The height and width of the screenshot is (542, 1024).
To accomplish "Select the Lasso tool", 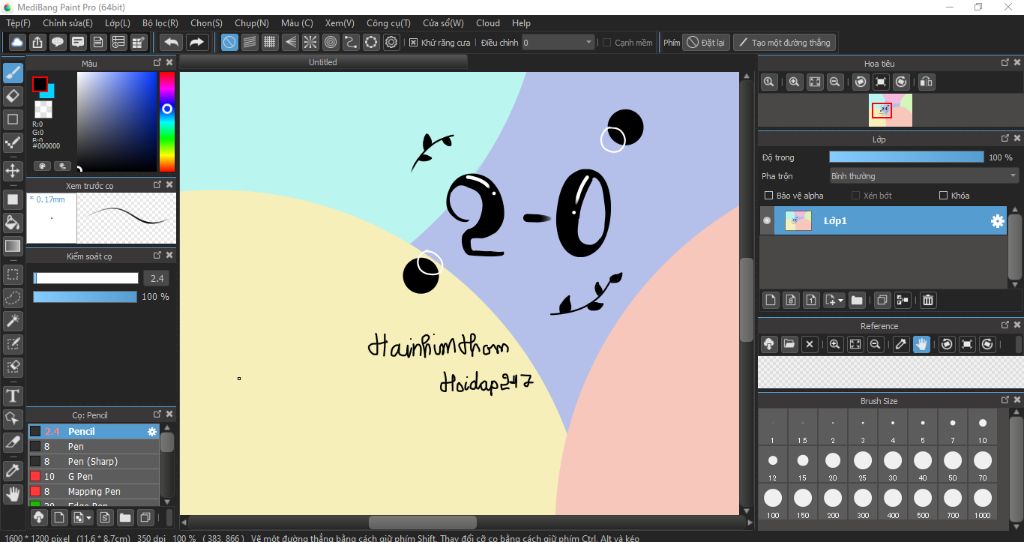I will tap(12, 298).
